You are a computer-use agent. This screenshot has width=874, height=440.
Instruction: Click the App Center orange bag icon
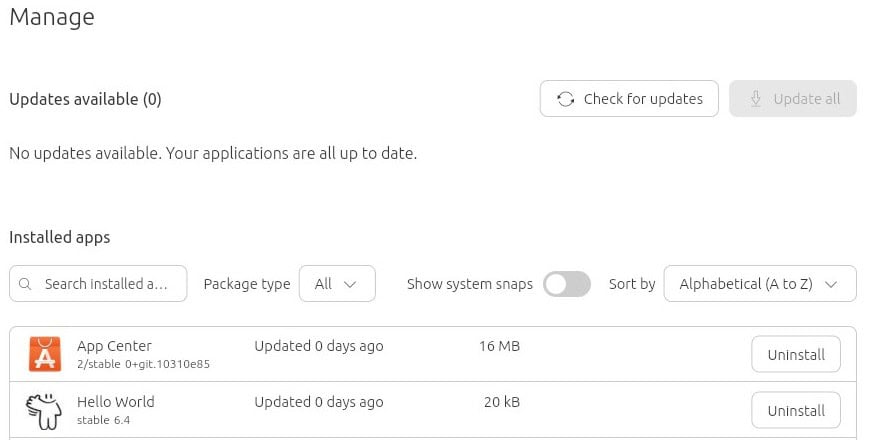tap(45, 354)
